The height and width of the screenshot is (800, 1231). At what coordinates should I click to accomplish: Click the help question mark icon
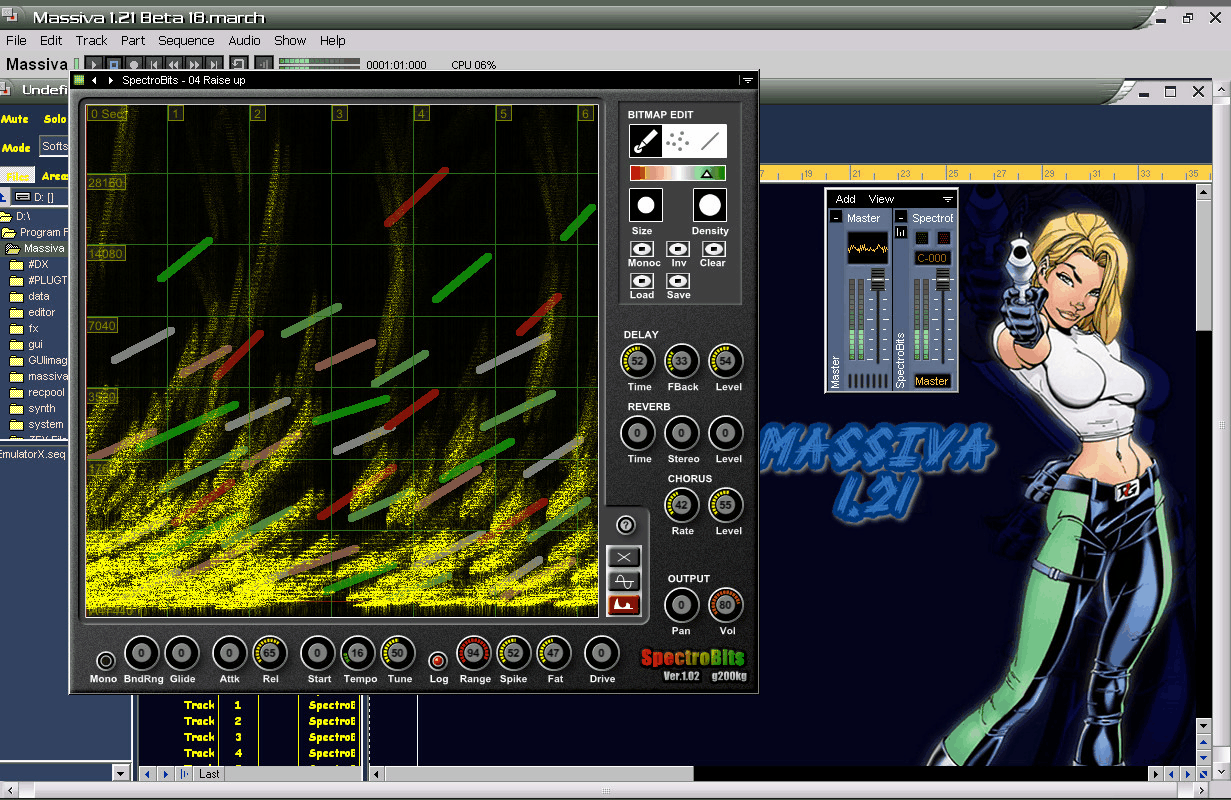point(626,525)
